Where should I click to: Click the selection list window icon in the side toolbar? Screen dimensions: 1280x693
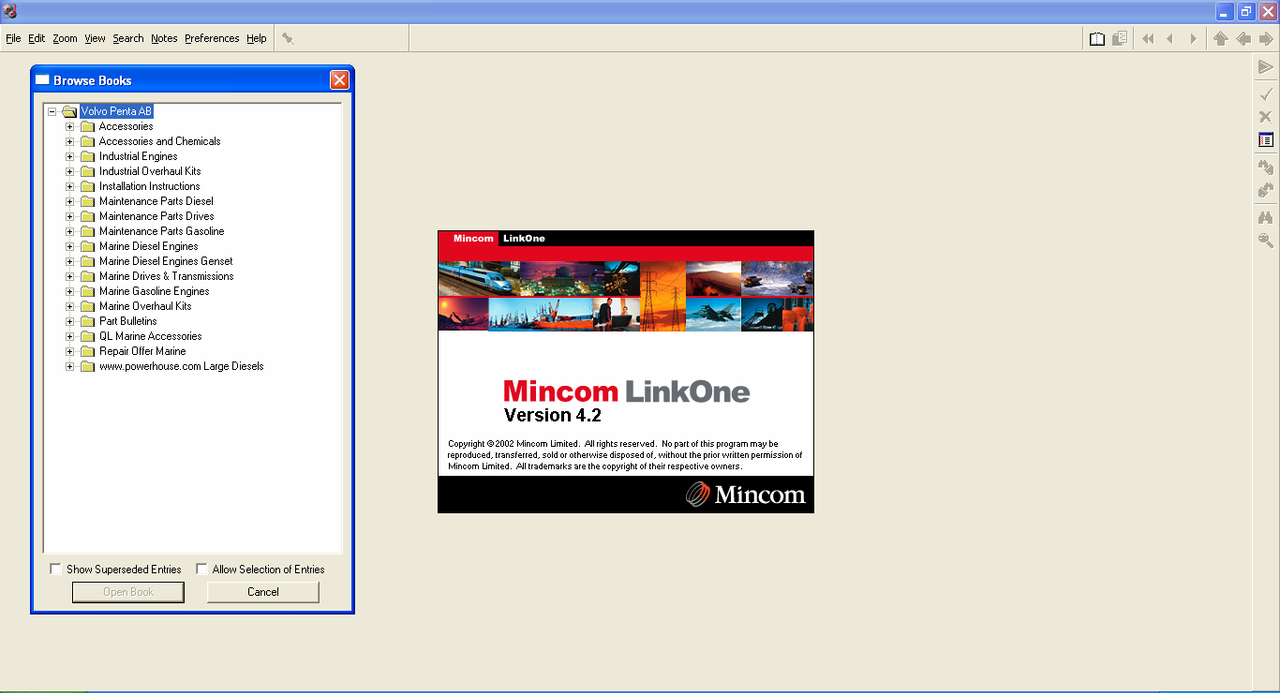click(1265, 140)
